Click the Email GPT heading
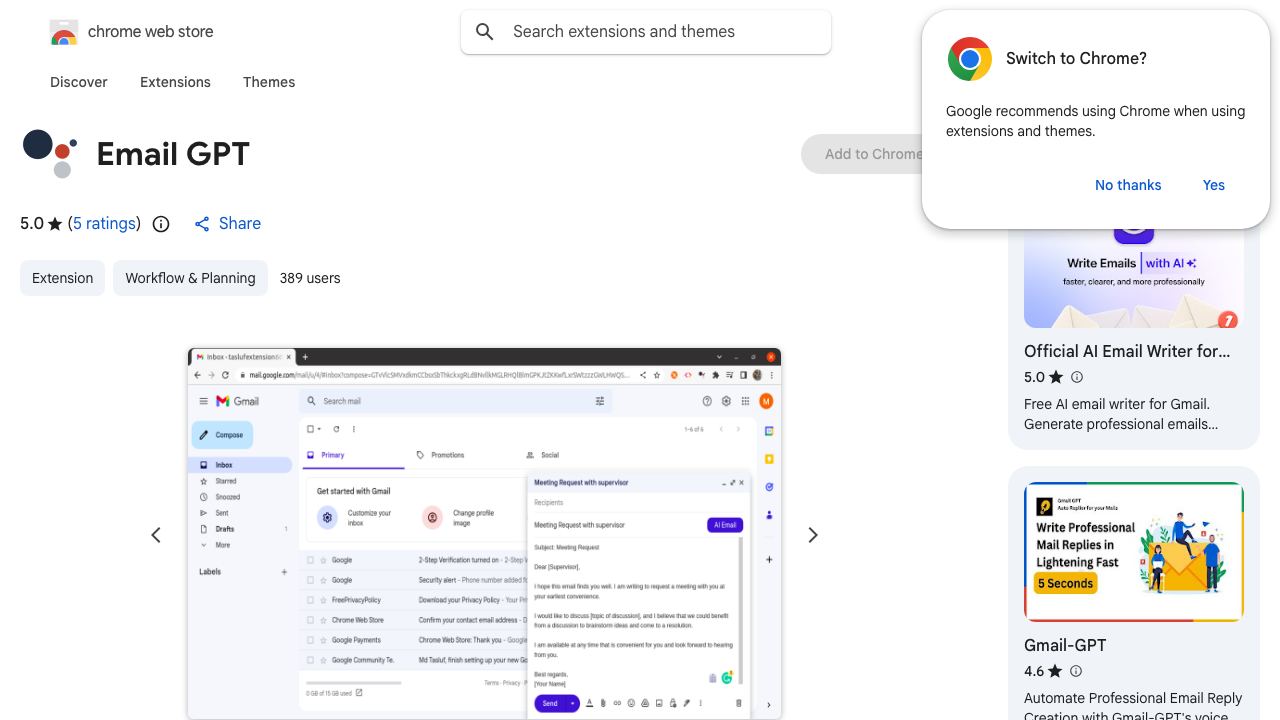The image size is (1280, 720). coord(173,154)
